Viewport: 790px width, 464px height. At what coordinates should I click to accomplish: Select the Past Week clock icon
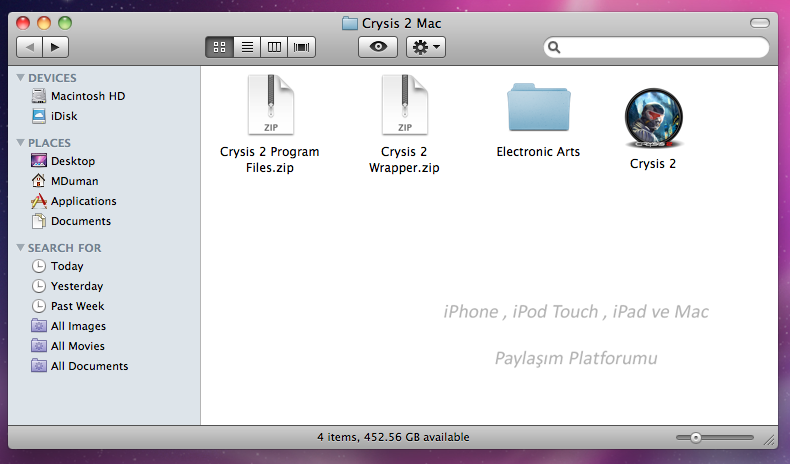pyautogui.click(x=39, y=306)
